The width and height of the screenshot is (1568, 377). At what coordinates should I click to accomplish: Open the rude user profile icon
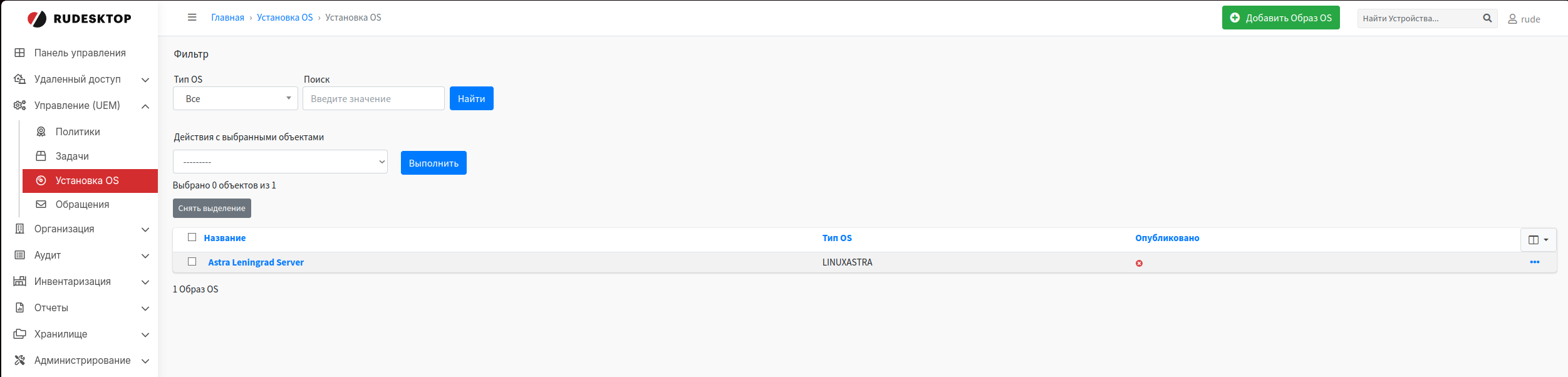(1512, 19)
